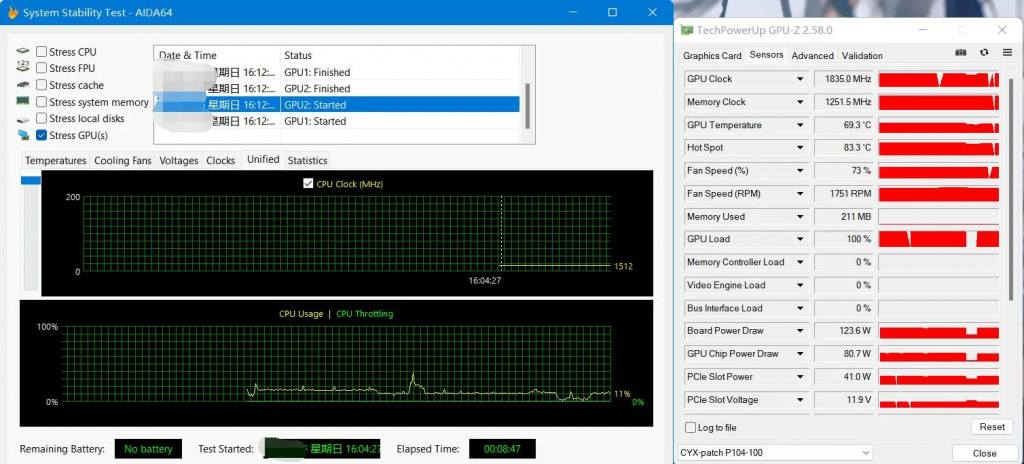Open the GPU Load sensor dropdown
Viewport: 1024px width, 464px height.
point(799,239)
